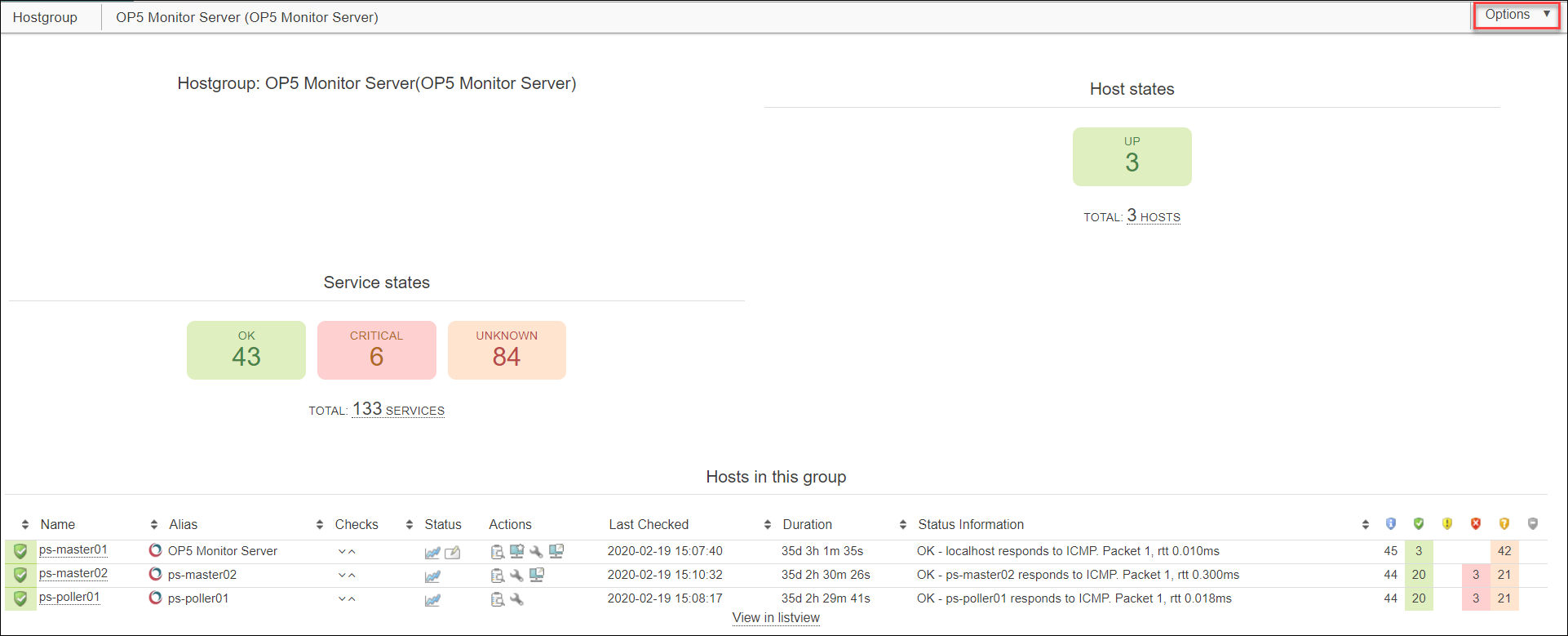Screen dimensions: 1568x636
Task: Click the green shield status icon for ps-poller01
Action: pos(20,598)
